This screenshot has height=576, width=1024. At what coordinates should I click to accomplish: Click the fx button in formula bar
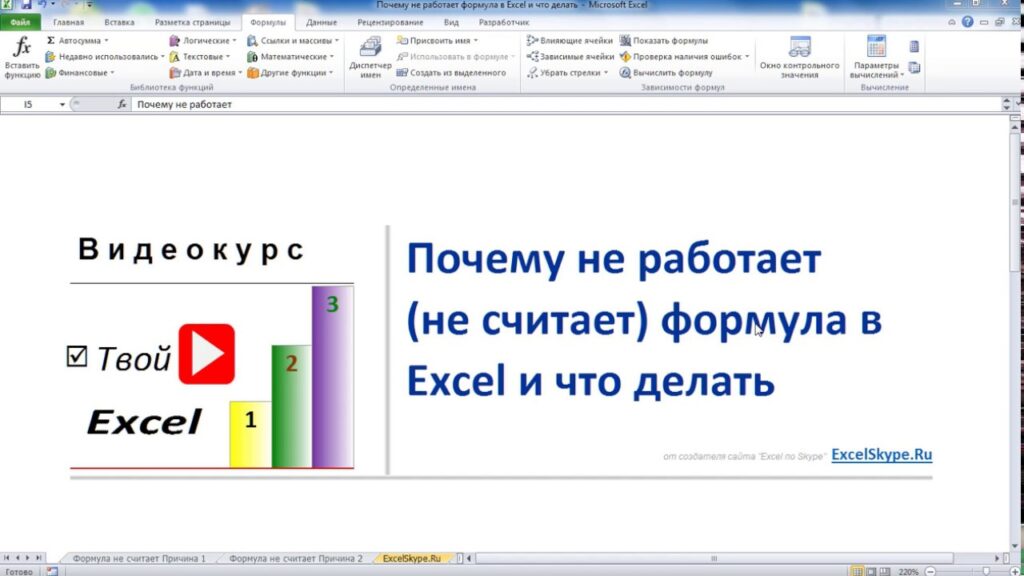pos(122,104)
